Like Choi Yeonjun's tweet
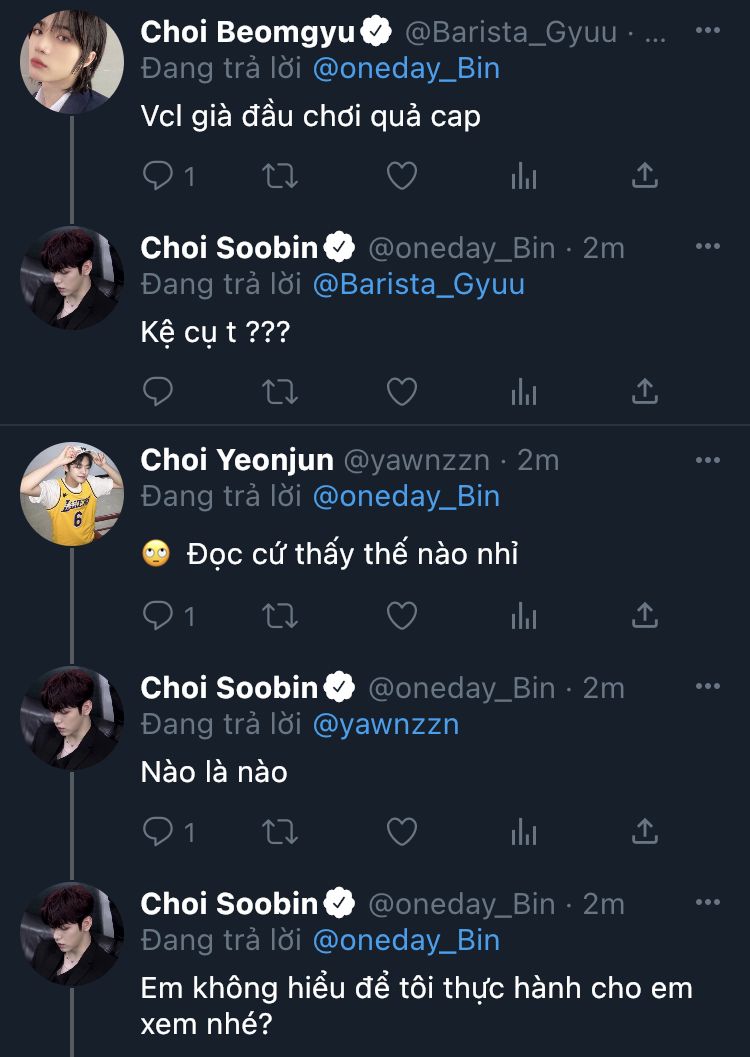 coord(401,615)
